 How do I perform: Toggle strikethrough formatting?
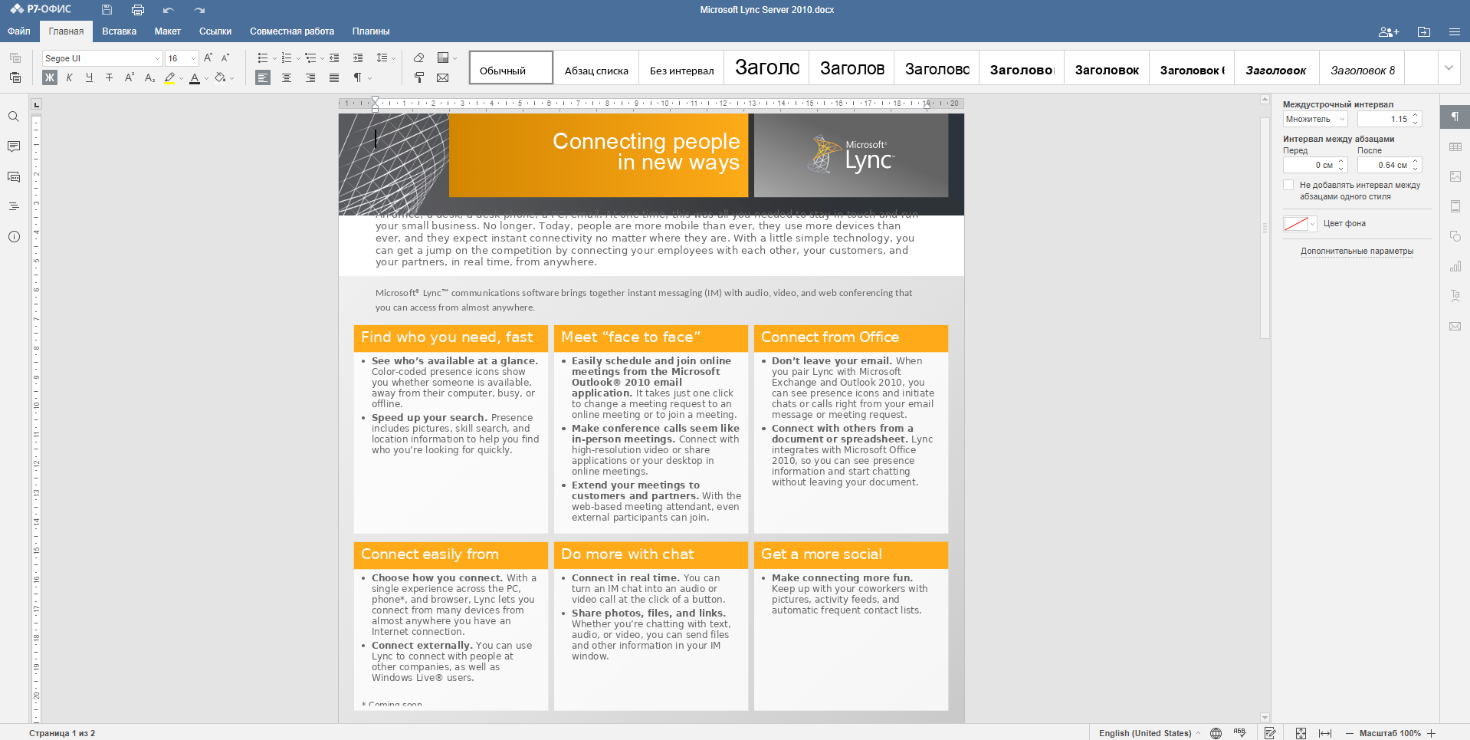click(x=110, y=77)
